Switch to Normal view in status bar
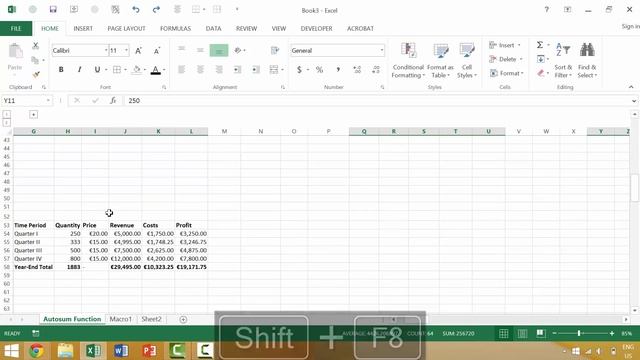The width and height of the screenshot is (640, 360). click(x=504, y=333)
